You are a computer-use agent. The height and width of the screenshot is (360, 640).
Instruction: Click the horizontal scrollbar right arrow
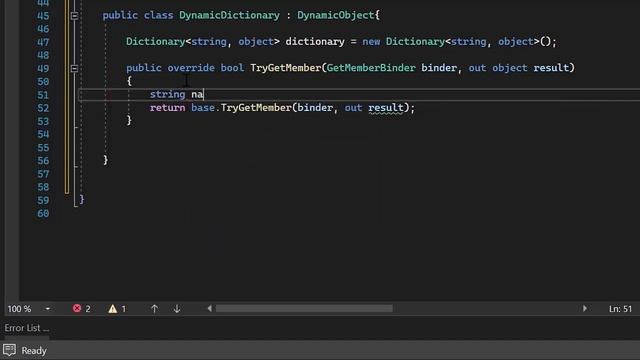(584, 309)
